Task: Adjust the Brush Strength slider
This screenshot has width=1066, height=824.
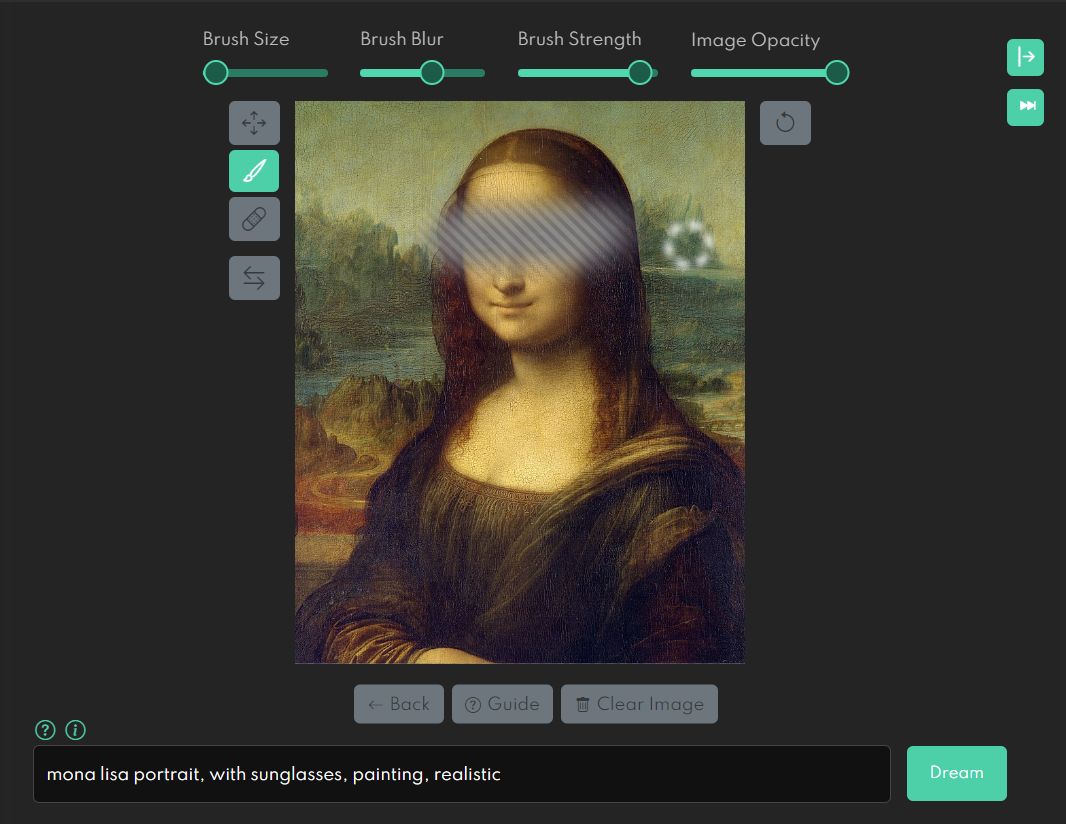Action: [x=587, y=73]
